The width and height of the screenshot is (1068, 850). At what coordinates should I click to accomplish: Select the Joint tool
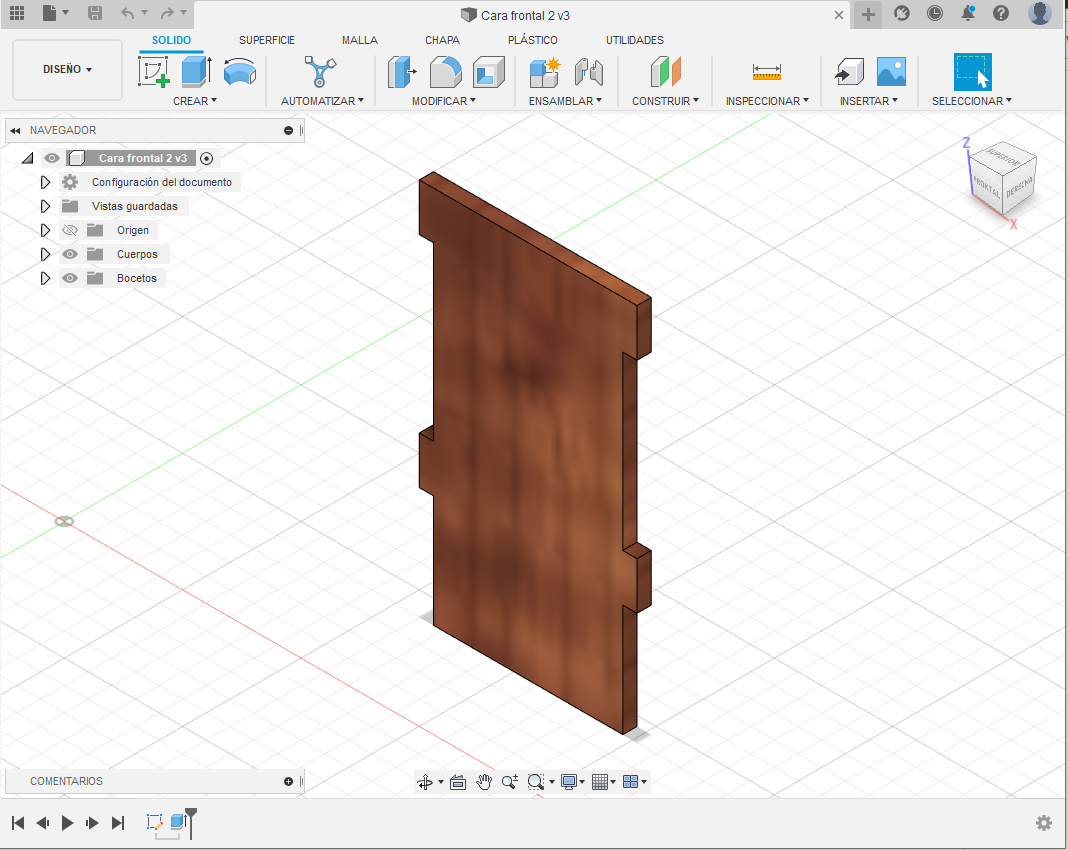pos(588,72)
